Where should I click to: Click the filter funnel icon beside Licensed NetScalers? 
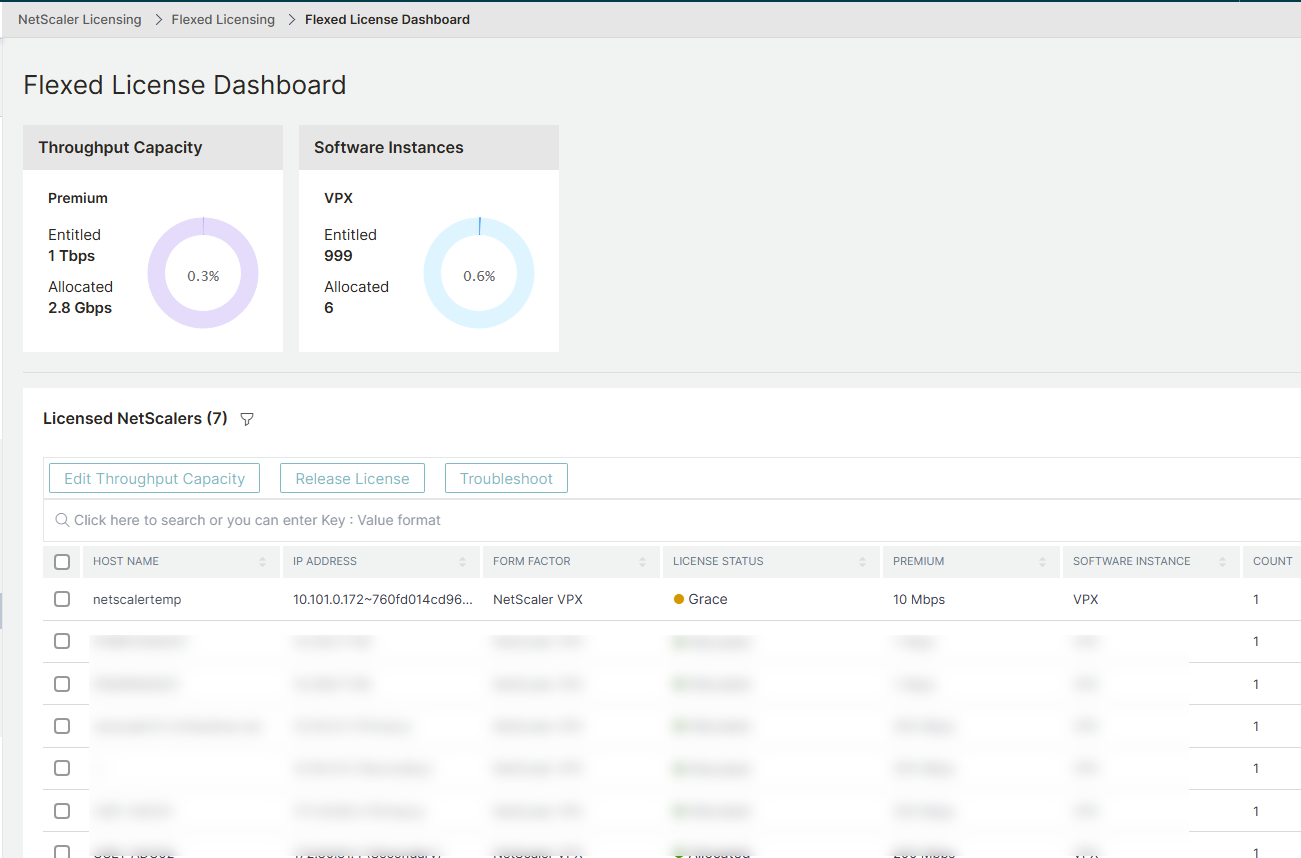point(247,420)
